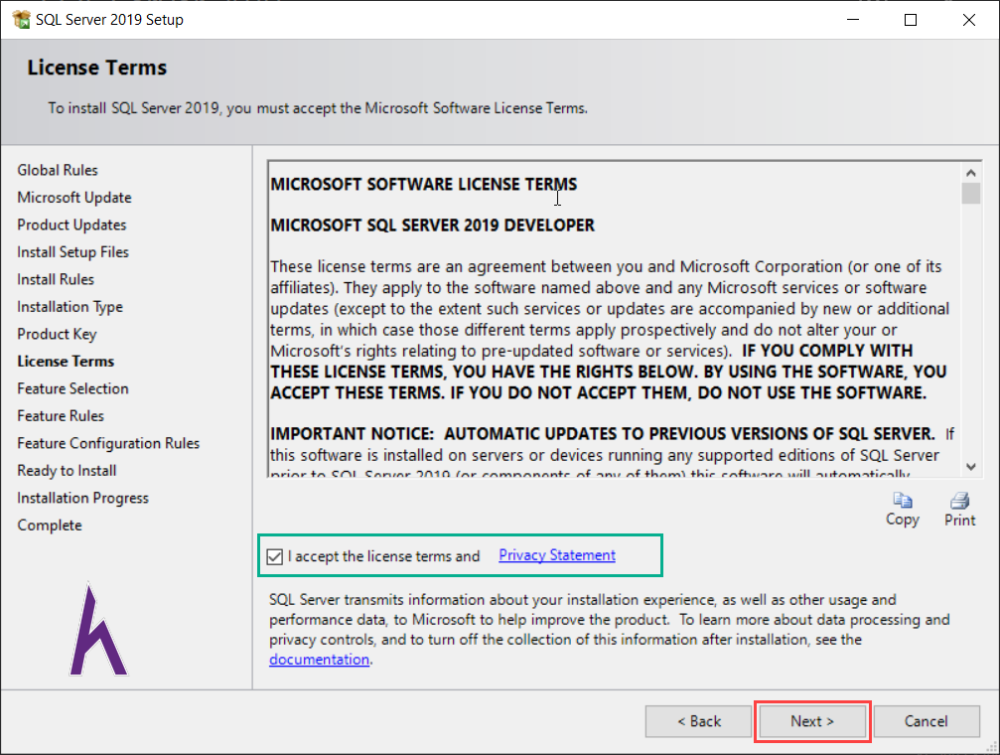Minimize the SQL Server 2019 Setup window

coord(853,20)
